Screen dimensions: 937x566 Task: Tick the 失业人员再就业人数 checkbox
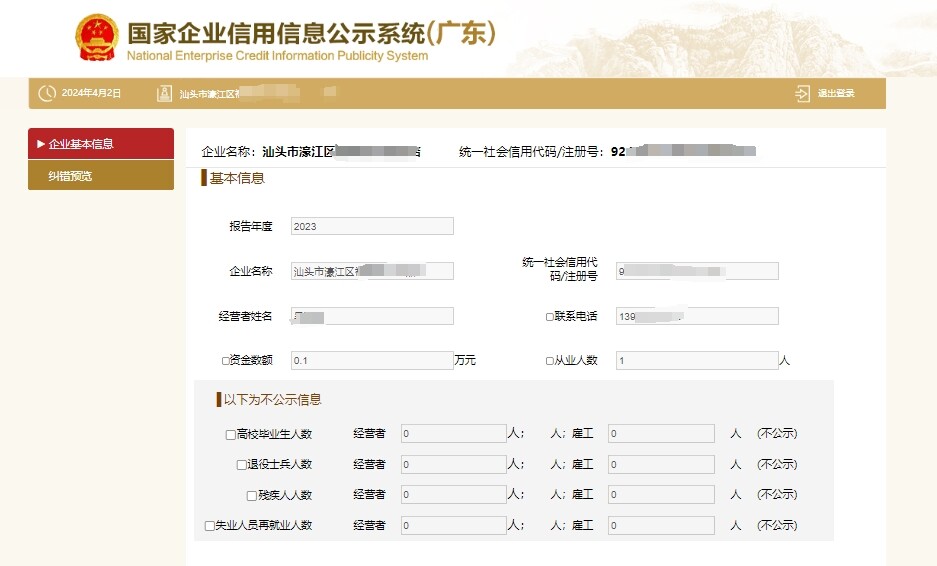[x=210, y=525]
